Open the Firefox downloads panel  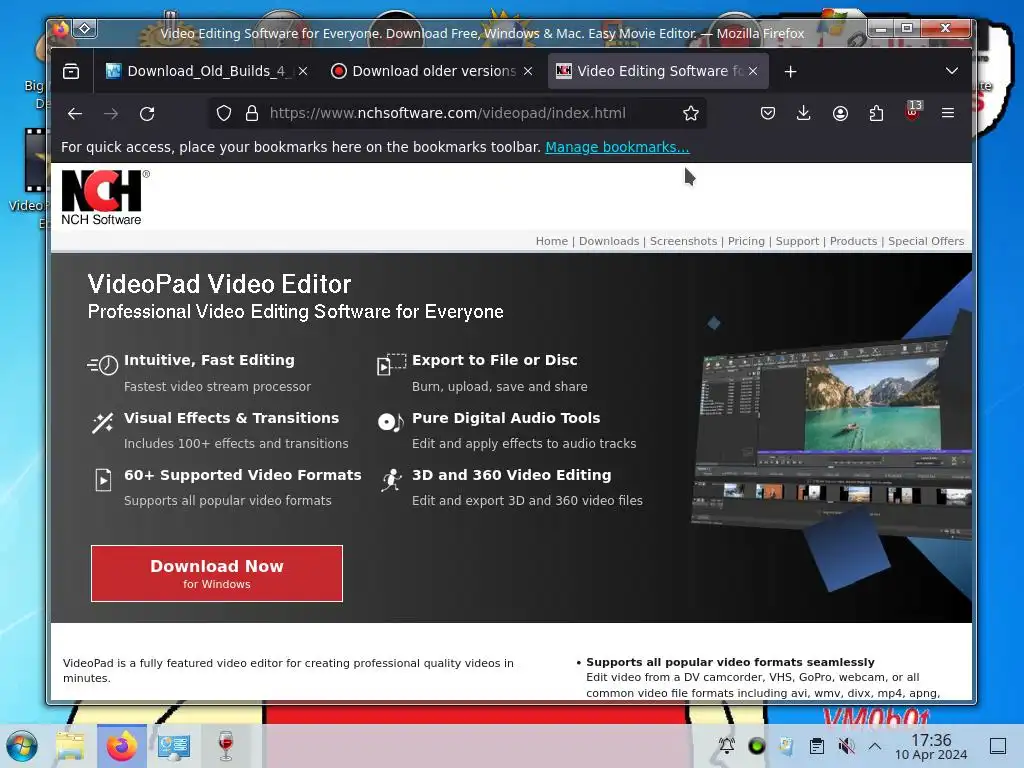click(x=804, y=114)
